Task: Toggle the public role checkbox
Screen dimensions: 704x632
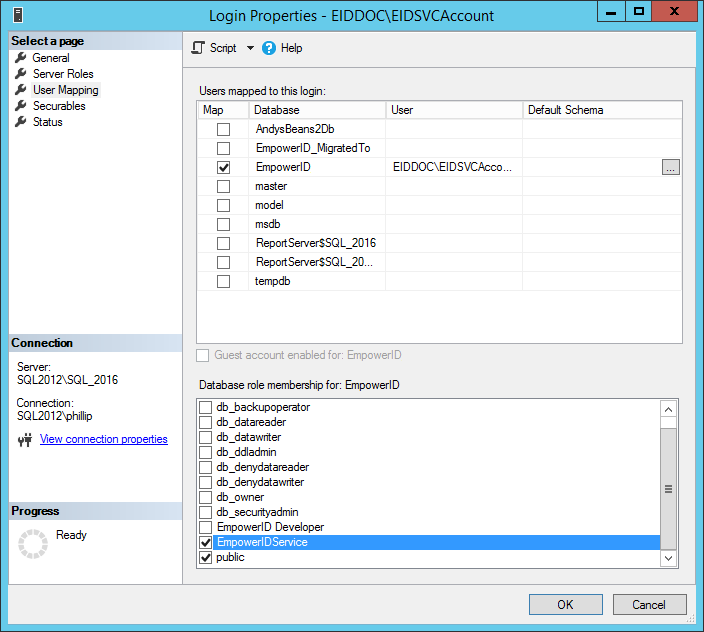Action: [205, 557]
